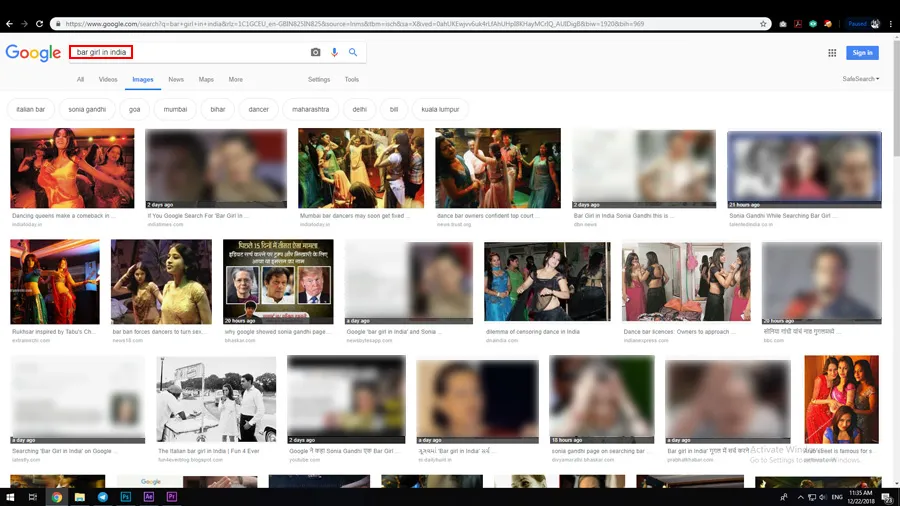Select the 'italian bar' suggestion chip
This screenshot has height=506, width=900.
pyautogui.click(x=30, y=110)
